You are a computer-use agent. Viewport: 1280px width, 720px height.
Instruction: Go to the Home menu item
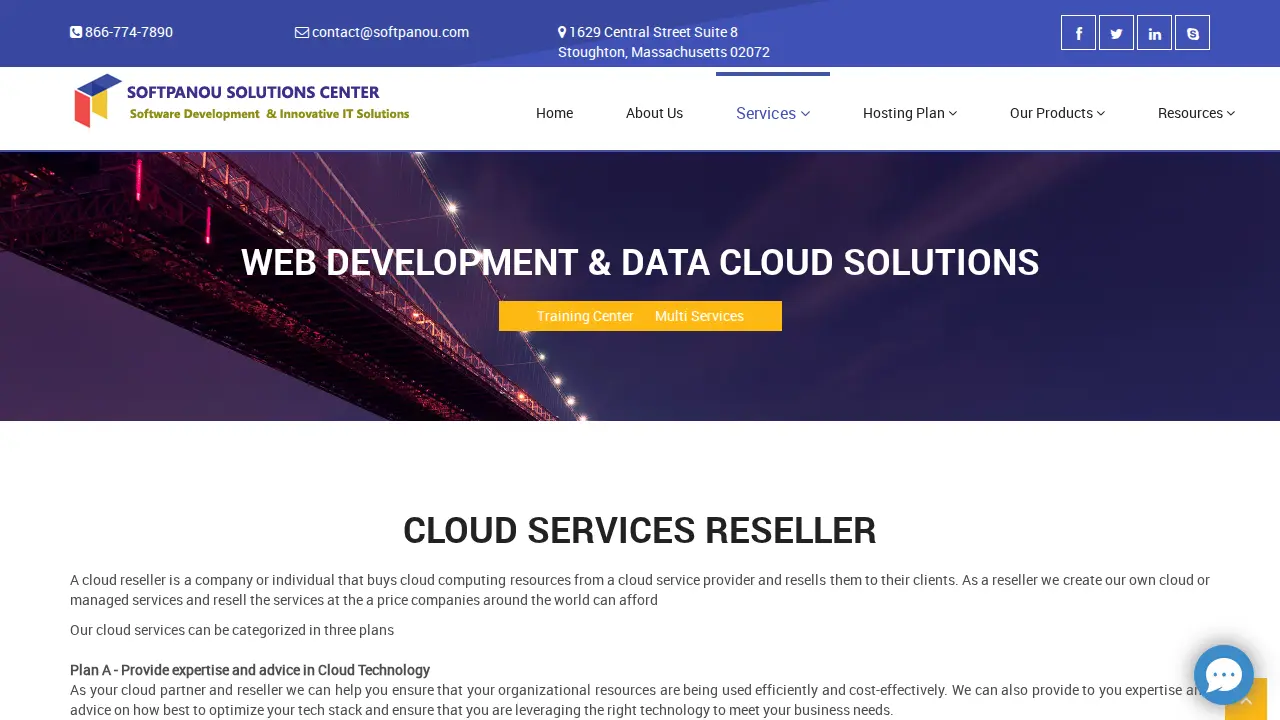(x=554, y=113)
